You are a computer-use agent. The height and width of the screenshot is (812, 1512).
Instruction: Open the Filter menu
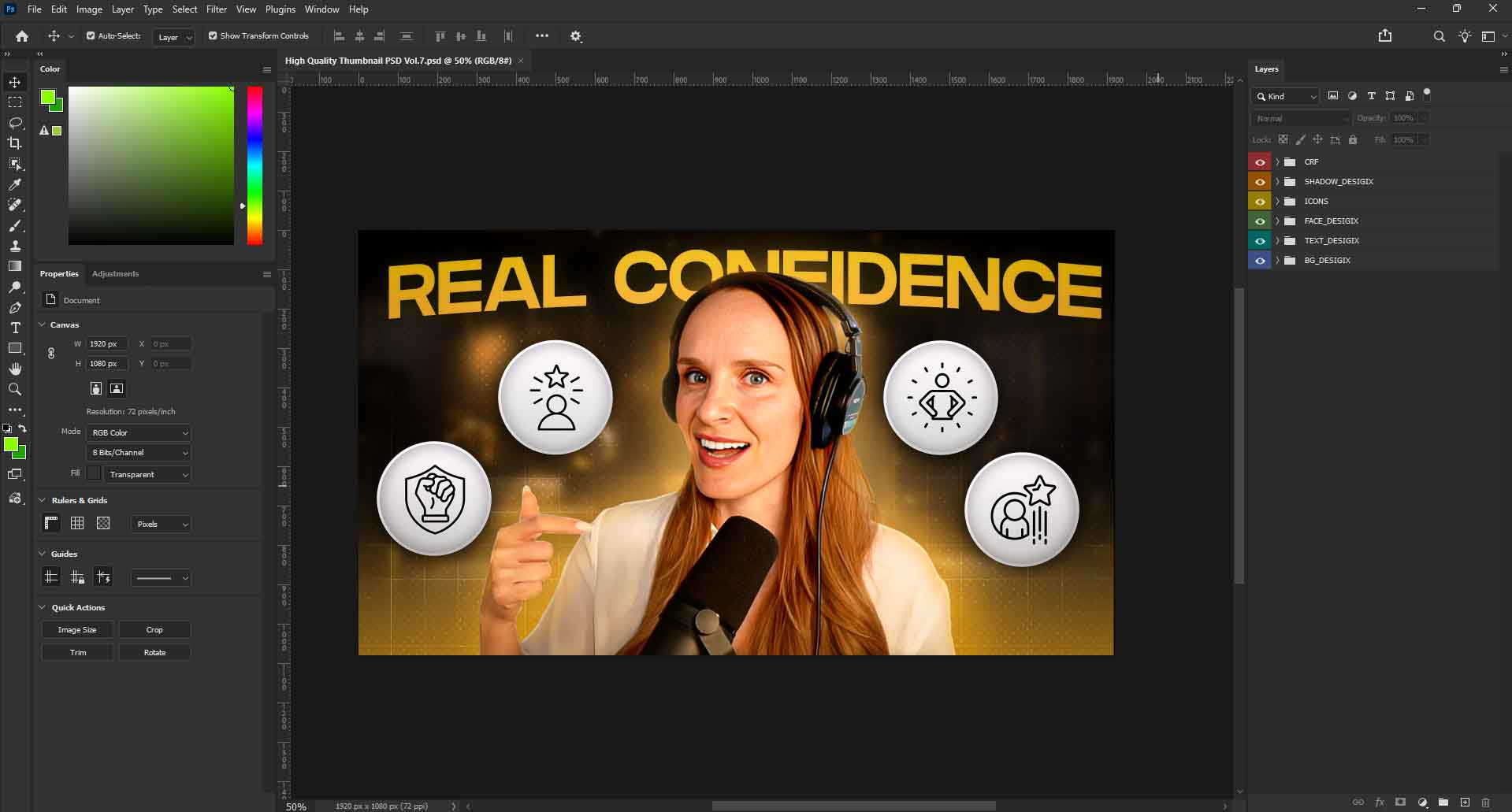point(216,9)
